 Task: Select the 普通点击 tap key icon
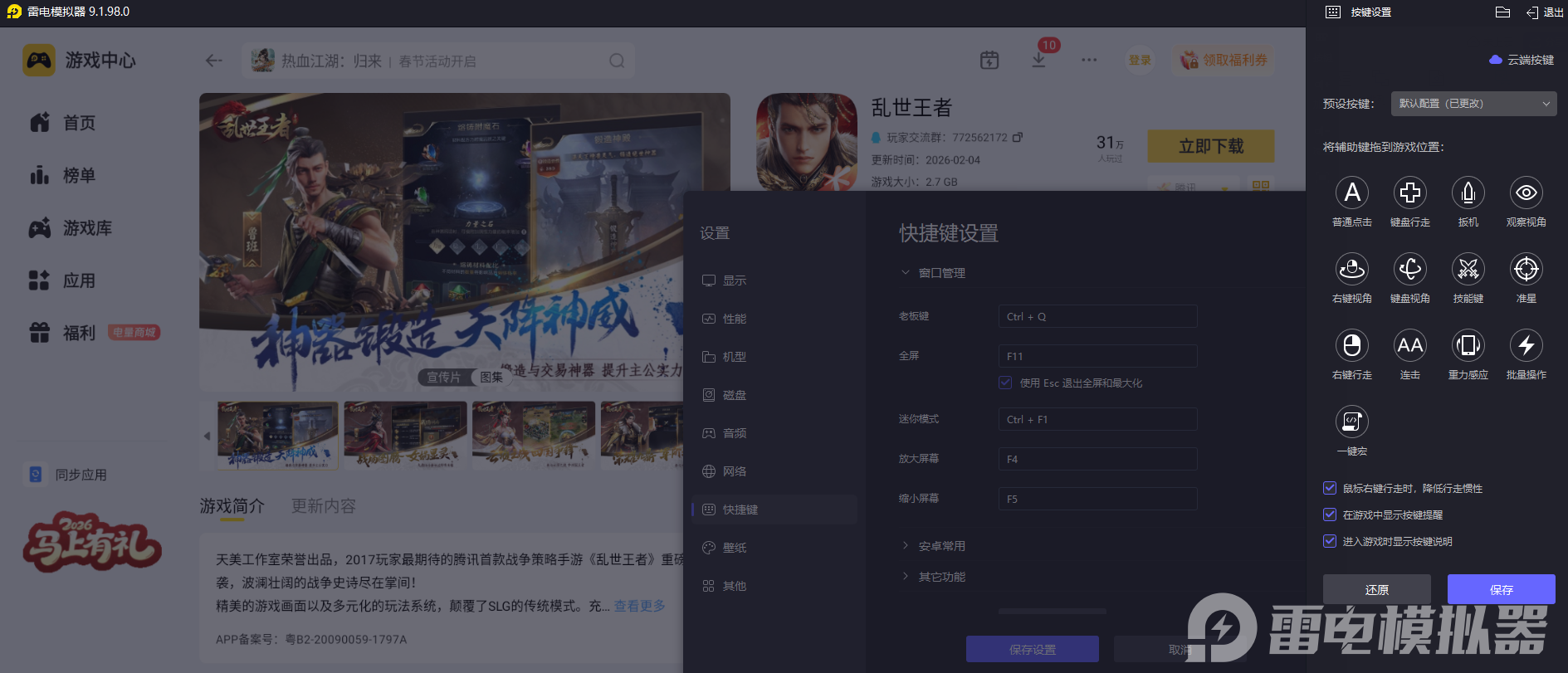point(1352,193)
